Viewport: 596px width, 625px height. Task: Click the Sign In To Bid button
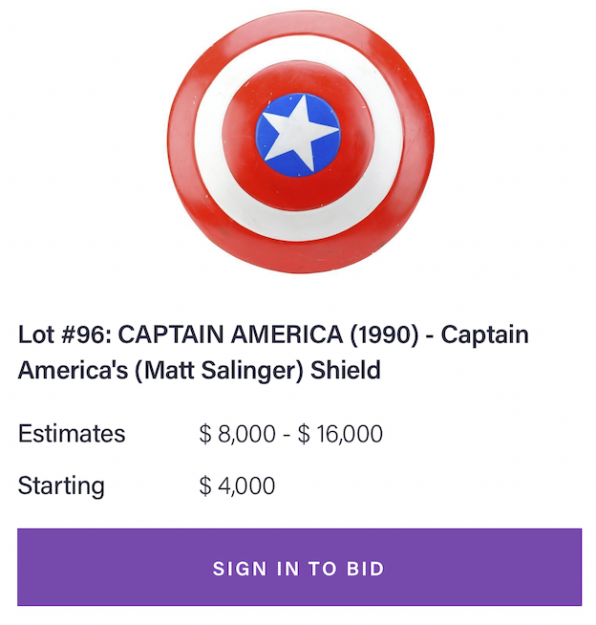coord(299,567)
